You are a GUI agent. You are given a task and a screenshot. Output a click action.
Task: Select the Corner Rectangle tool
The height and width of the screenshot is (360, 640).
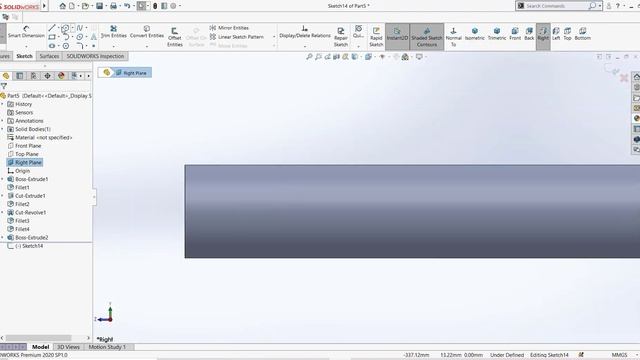coord(52,37)
